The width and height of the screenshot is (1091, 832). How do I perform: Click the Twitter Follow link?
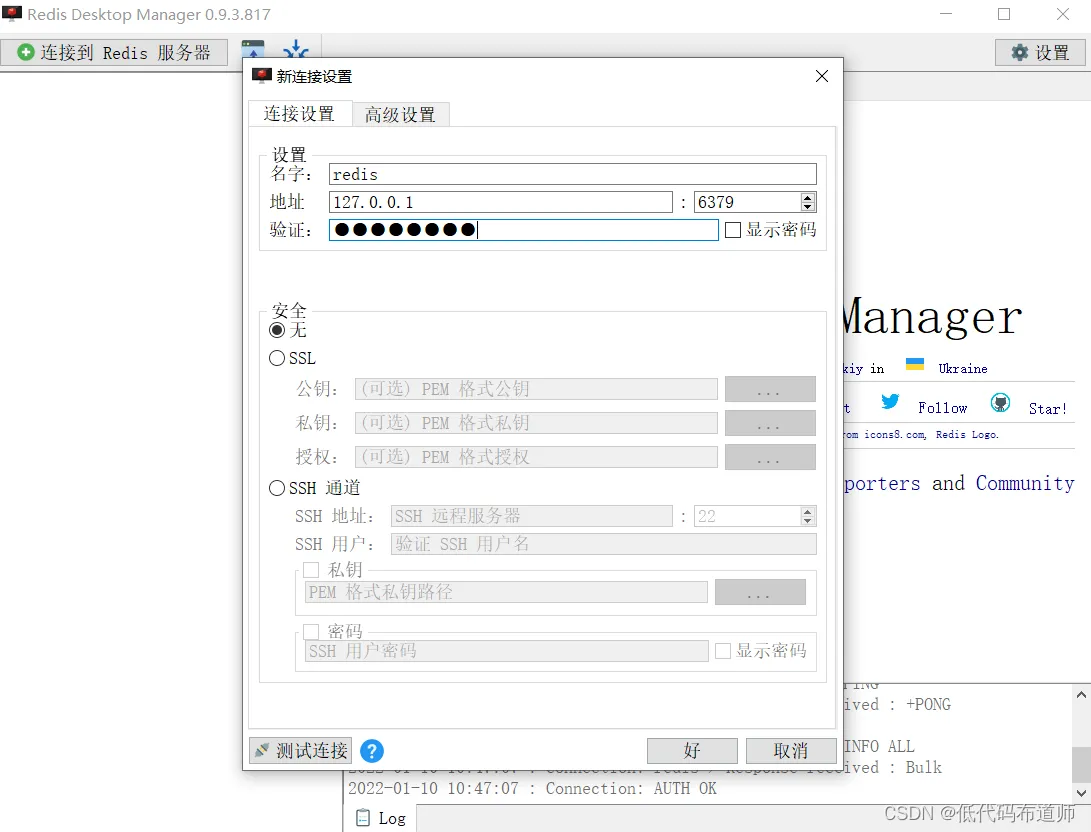pos(943,408)
